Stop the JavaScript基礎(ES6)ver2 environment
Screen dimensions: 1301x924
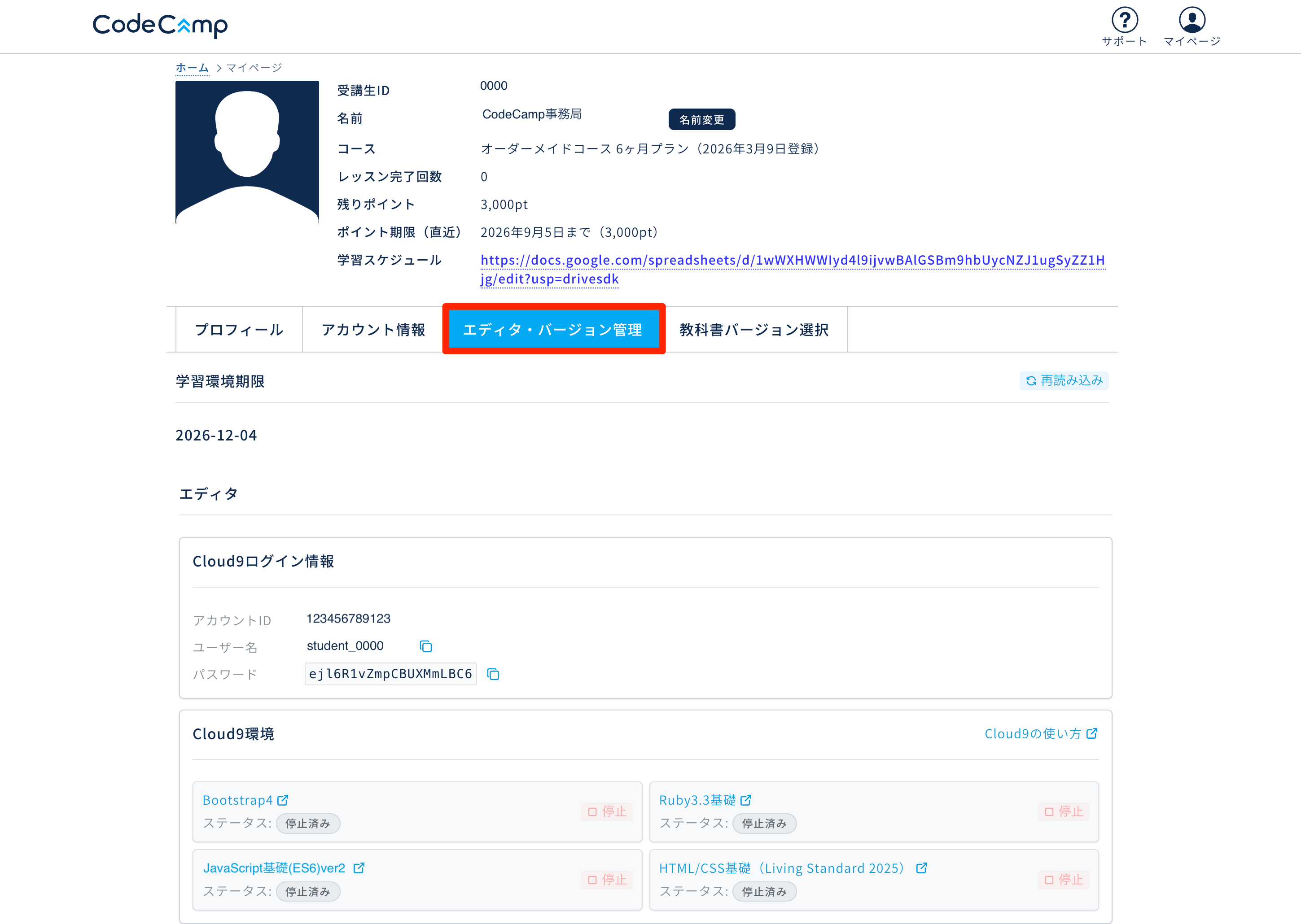pos(607,880)
